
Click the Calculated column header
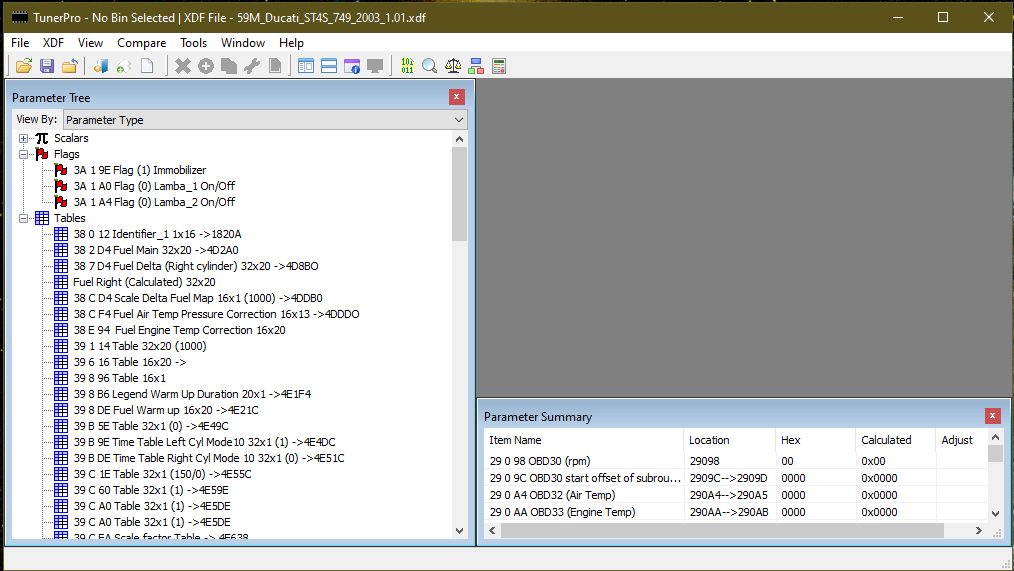(896, 440)
